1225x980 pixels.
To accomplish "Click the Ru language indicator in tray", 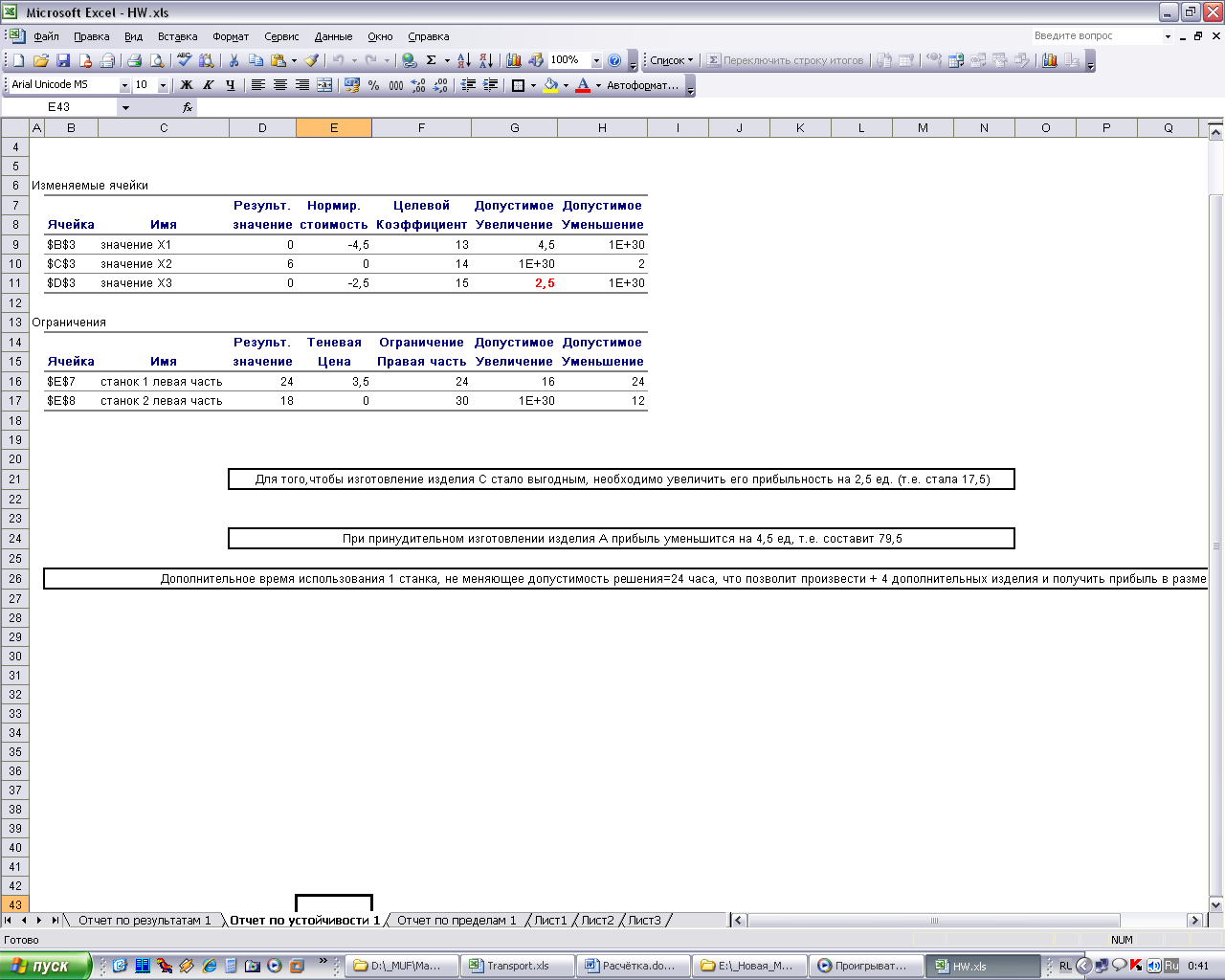I will [1171, 966].
